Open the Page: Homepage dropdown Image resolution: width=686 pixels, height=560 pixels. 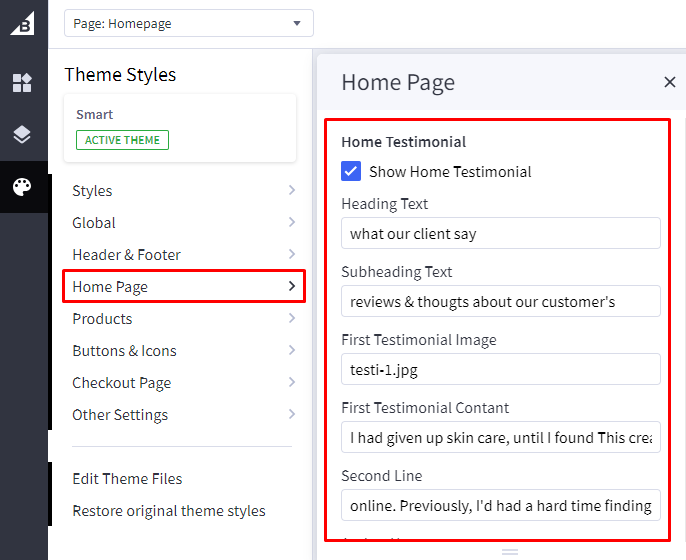(x=188, y=23)
